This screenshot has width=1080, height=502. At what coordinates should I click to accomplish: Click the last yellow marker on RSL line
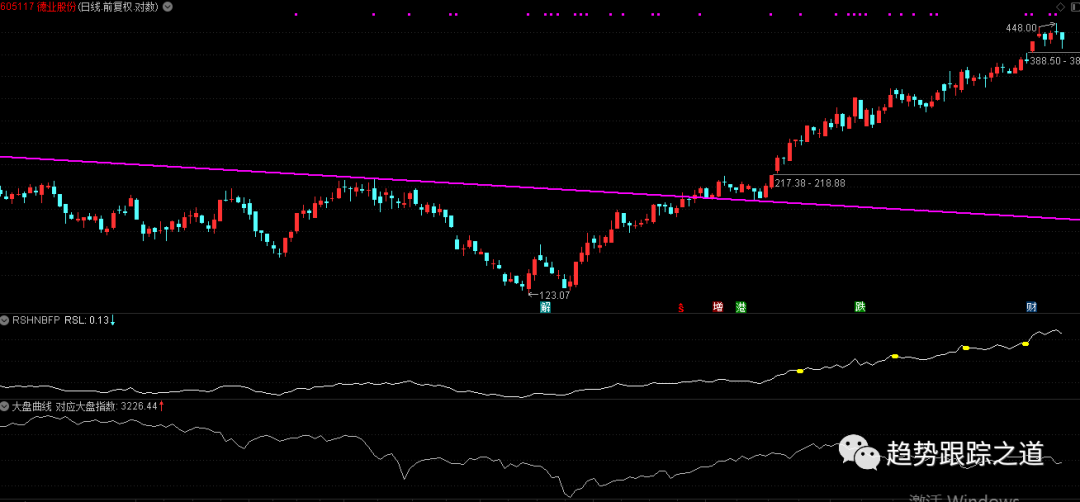[x=1026, y=344]
